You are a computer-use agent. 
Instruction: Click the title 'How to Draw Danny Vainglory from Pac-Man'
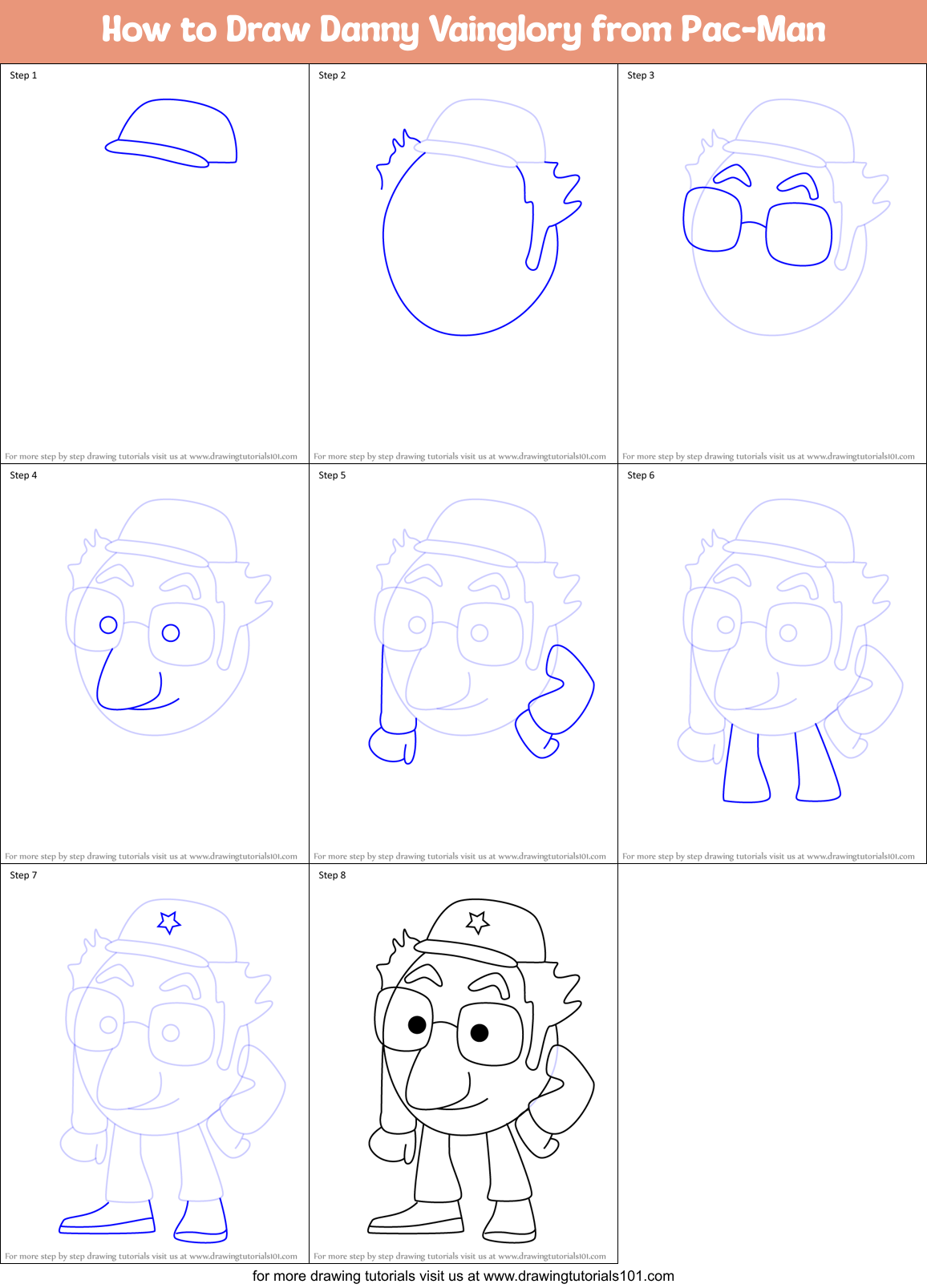coord(463,30)
